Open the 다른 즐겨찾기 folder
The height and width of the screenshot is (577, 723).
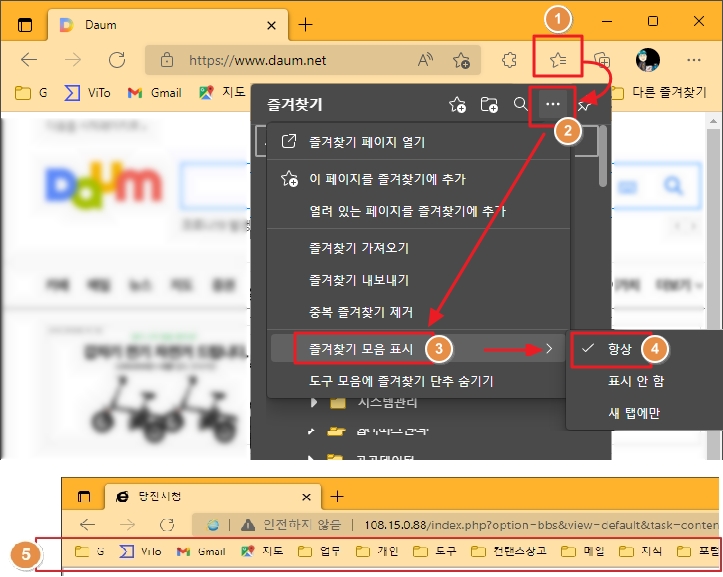coord(658,93)
